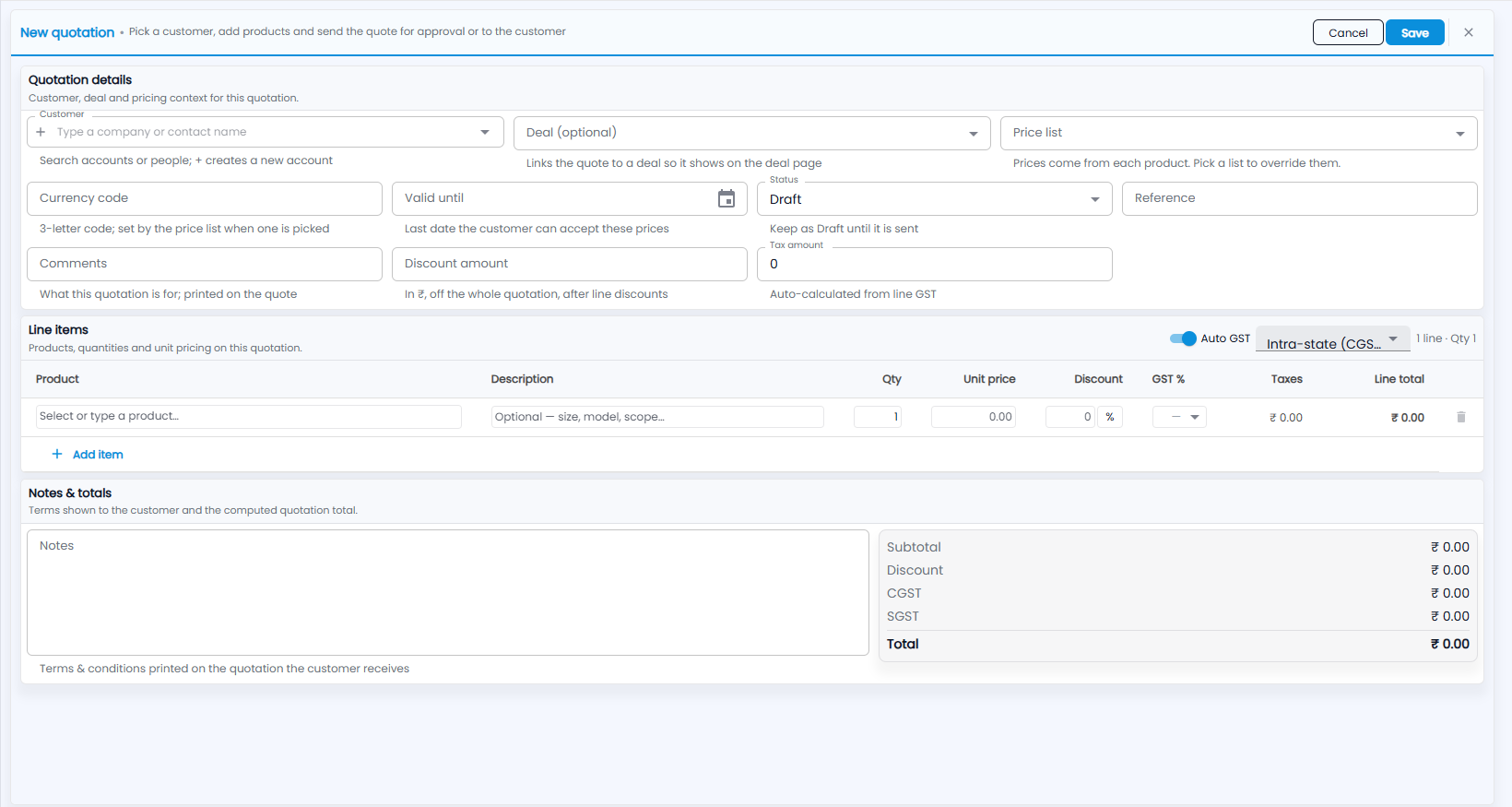Click the Tax amount field

click(x=935, y=264)
